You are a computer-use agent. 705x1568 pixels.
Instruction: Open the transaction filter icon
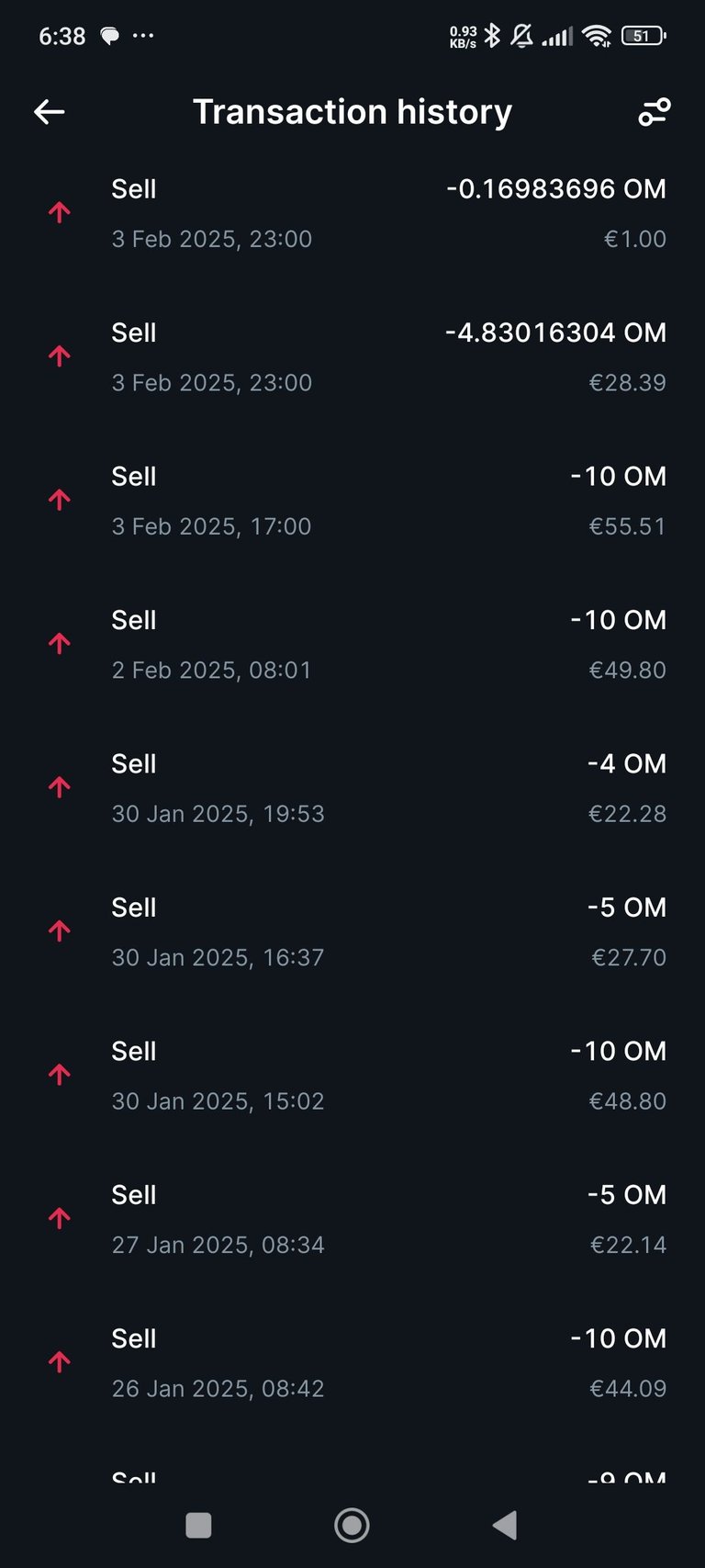(x=655, y=112)
